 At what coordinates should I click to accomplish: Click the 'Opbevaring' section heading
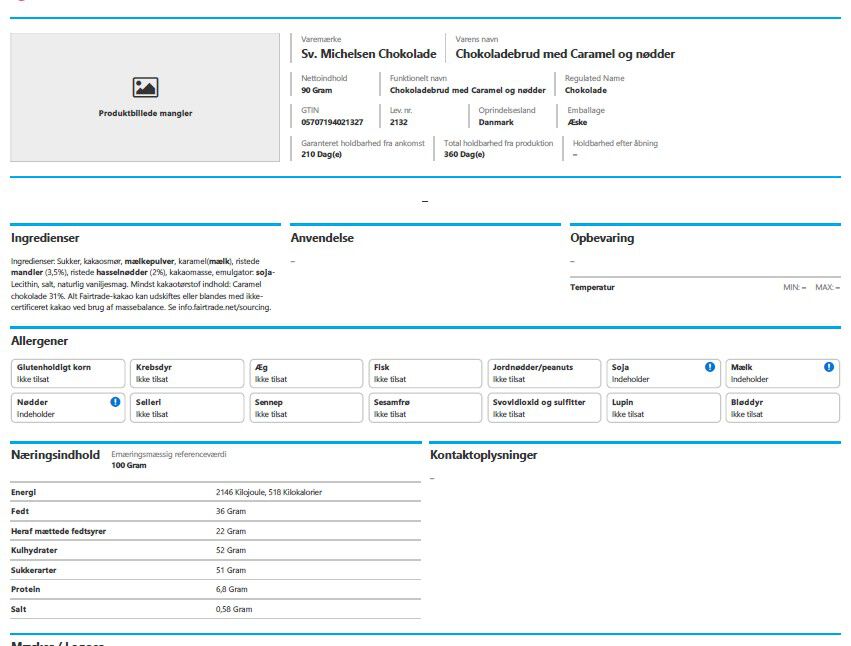point(602,238)
